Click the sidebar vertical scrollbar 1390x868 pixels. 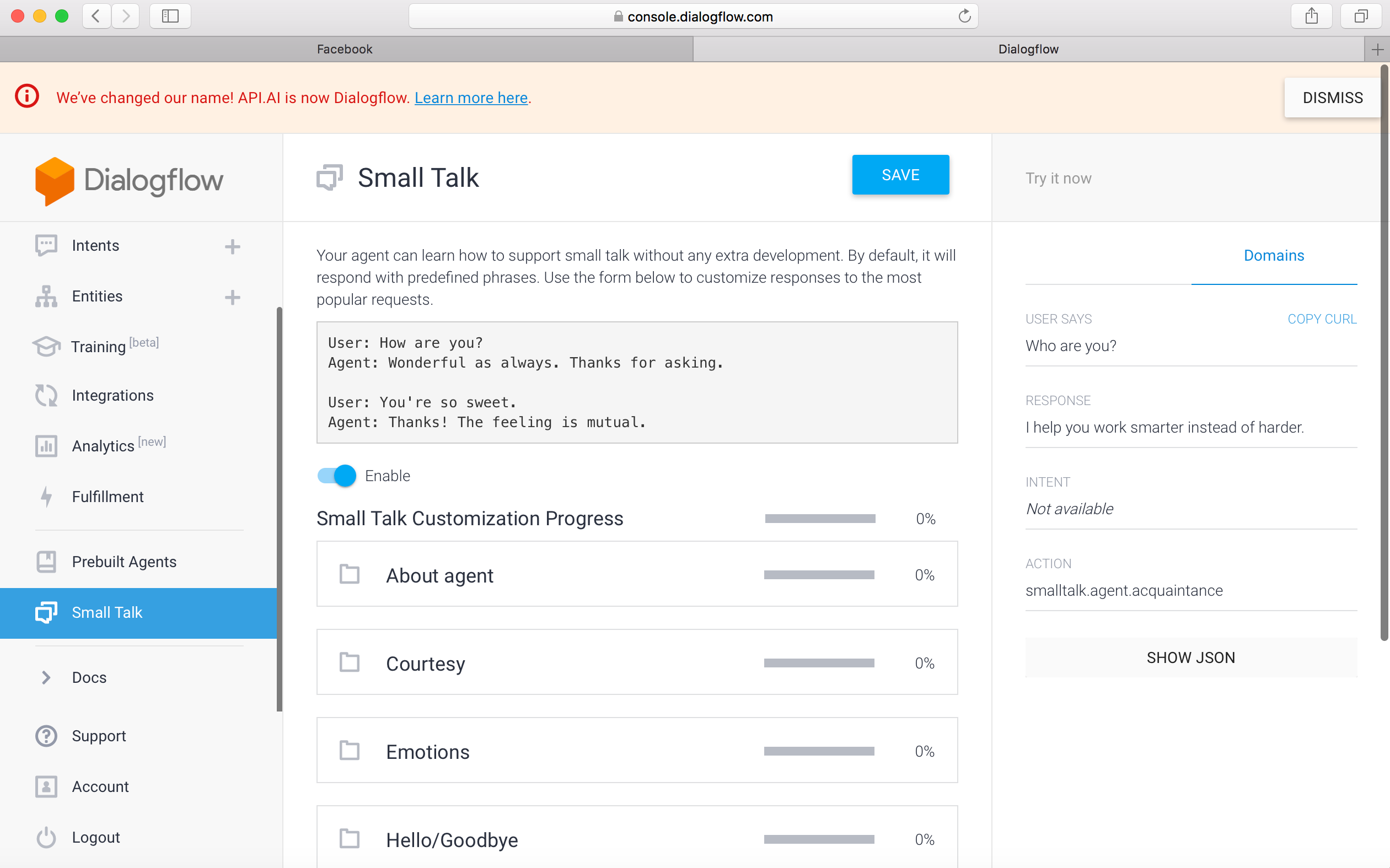click(280, 509)
